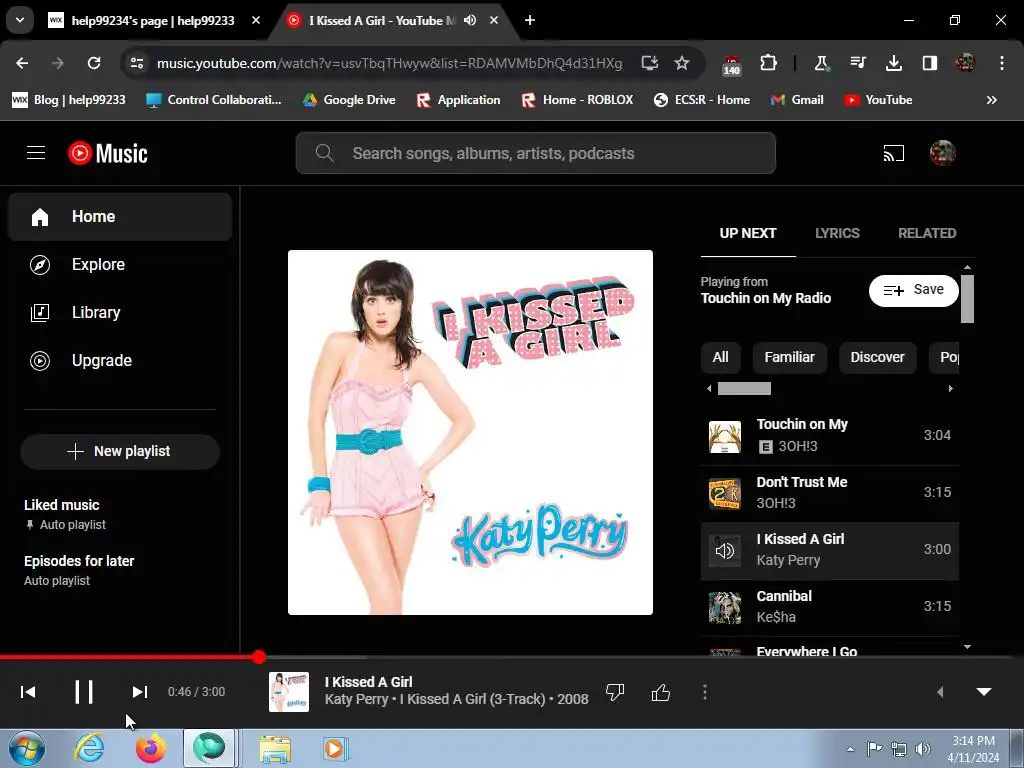1024x768 pixels.
Task: Open Upgrade in the sidebar
Action: (x=120, y=360)
